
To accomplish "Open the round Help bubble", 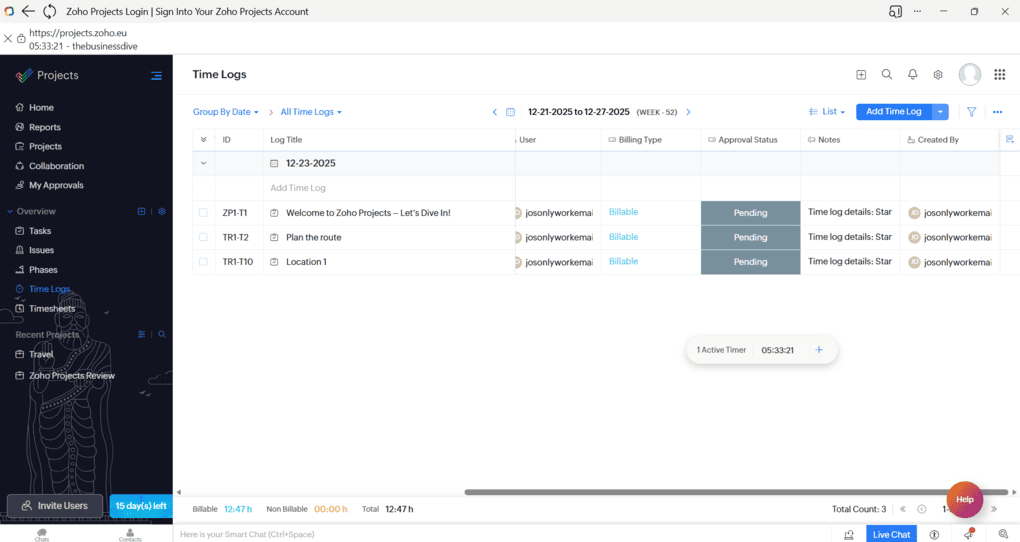I will pyautogui.click(x=965, y=500).
